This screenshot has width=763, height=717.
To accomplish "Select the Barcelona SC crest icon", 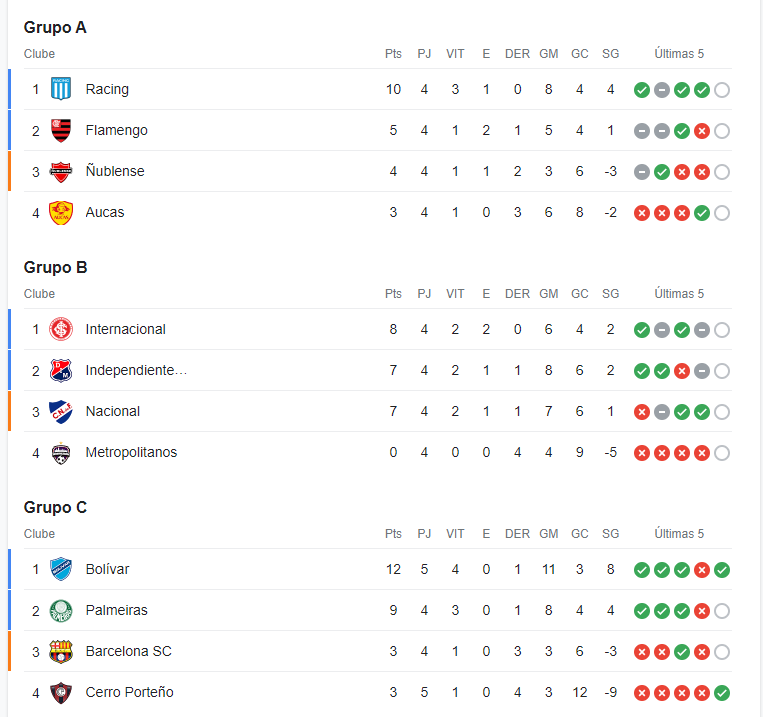I will click(61, 651).
